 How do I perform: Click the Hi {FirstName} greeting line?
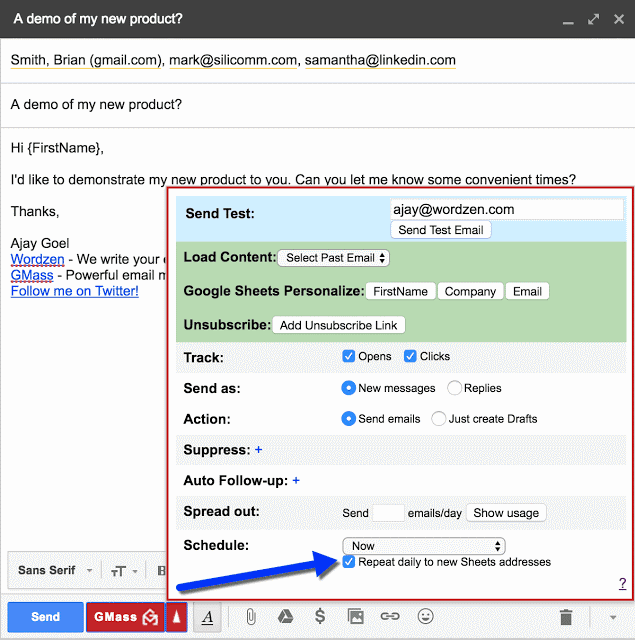[x=57, y=148]
